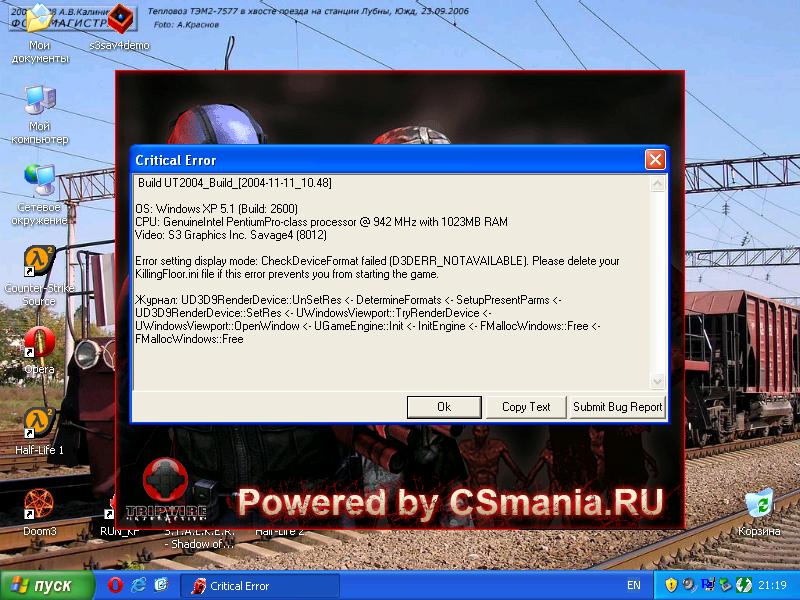The width and height of the screenshot is (800, 600).
Task: Open the пуск Start menu
Action: click(47, 585)
